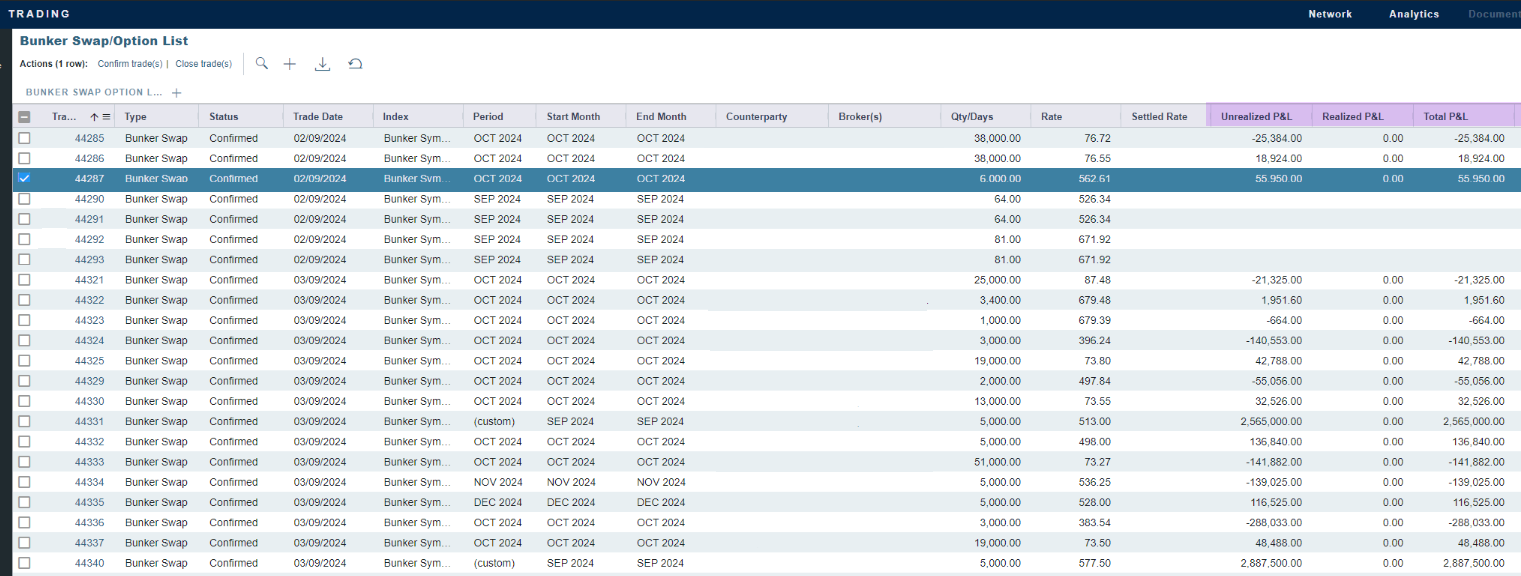Add a new list tab with plus icon
Image resolution: width=1521 pixels, height=576 pixels.
pyautogui.click(x=177, y=93)
